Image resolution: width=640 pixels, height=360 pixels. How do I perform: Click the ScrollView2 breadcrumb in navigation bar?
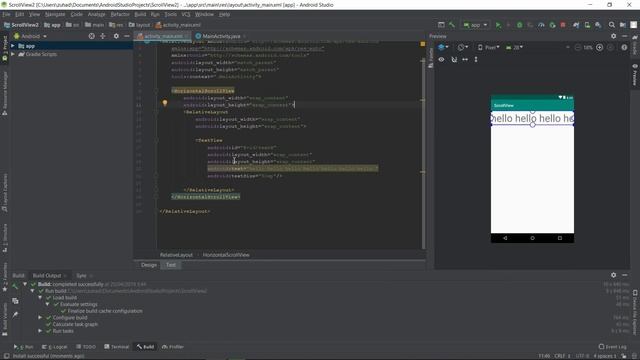click(22, 25)
